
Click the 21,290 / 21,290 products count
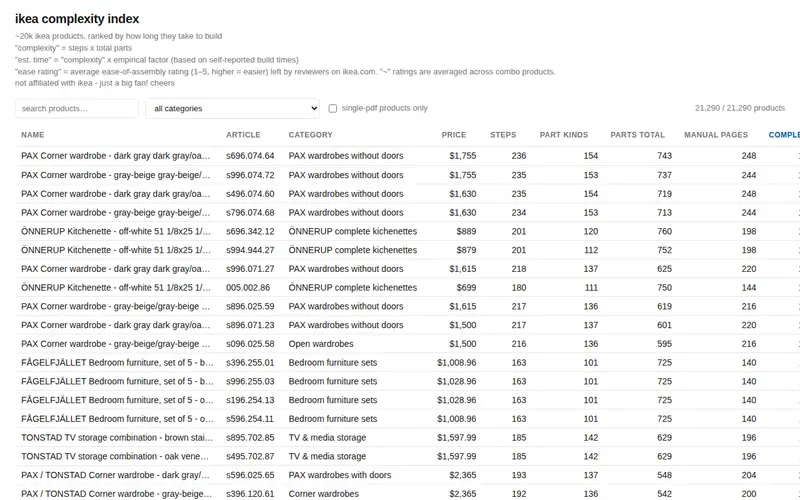pyautogui.click(x=740, y=108)
